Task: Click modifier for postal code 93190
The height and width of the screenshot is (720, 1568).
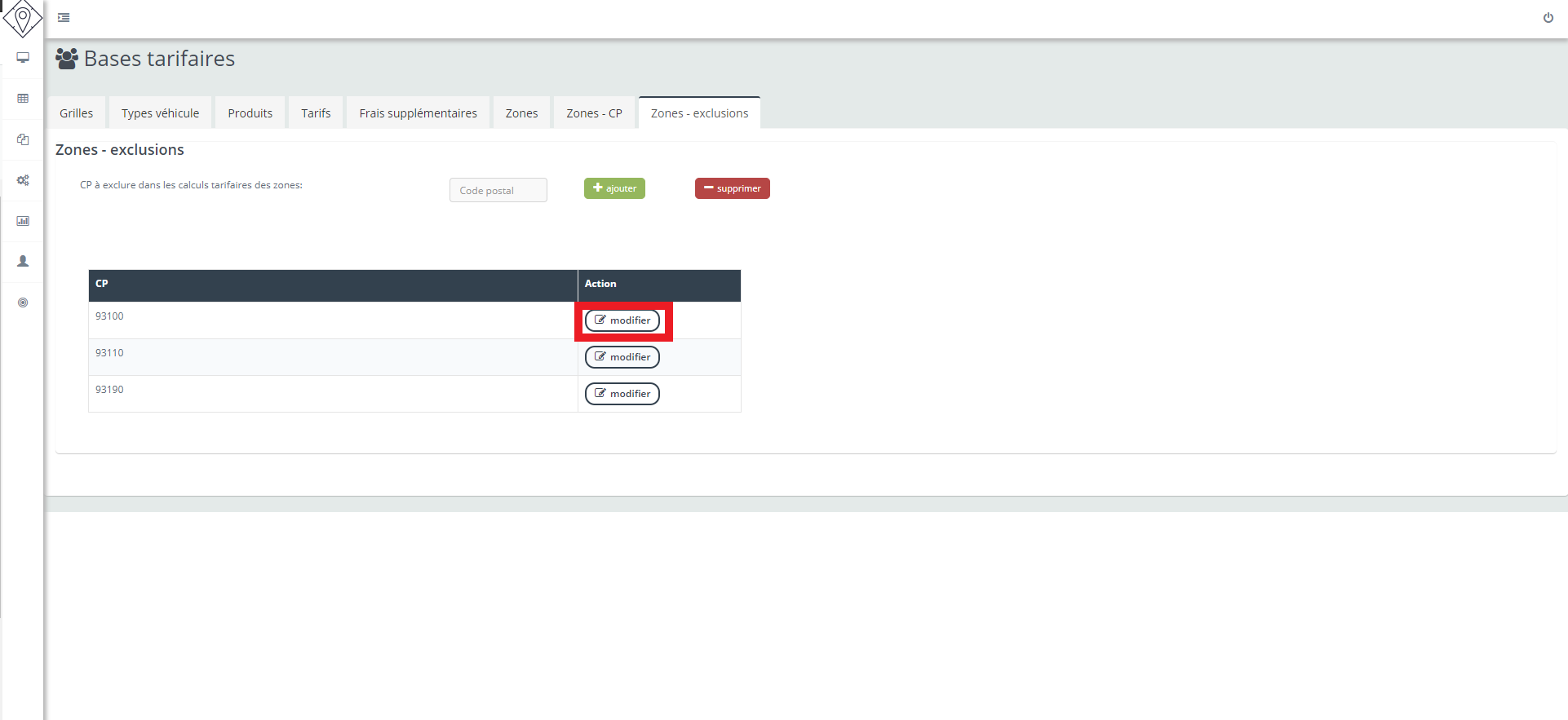Action: 622,394
